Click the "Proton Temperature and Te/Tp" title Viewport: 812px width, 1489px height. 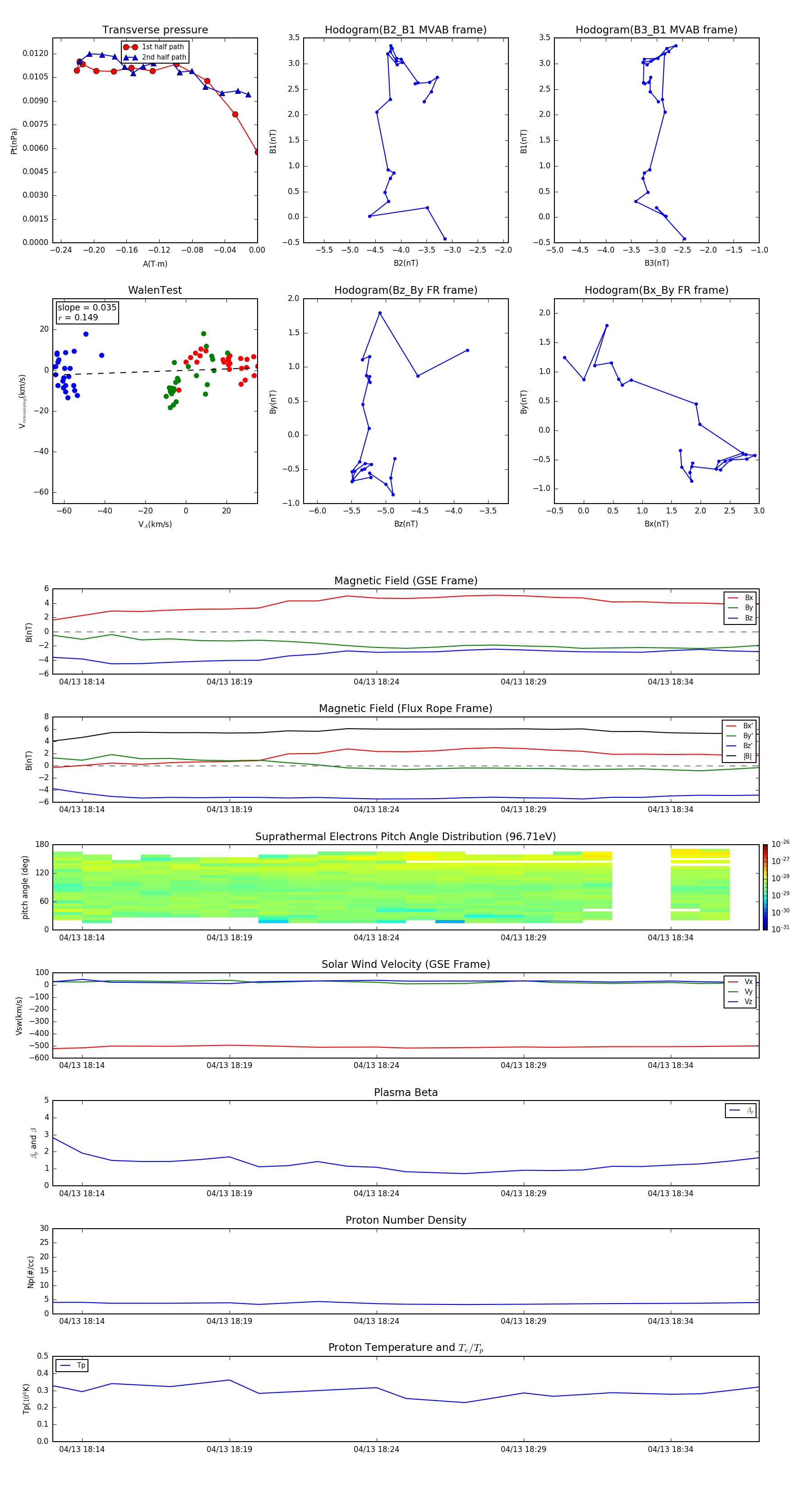click(406, 1348)
